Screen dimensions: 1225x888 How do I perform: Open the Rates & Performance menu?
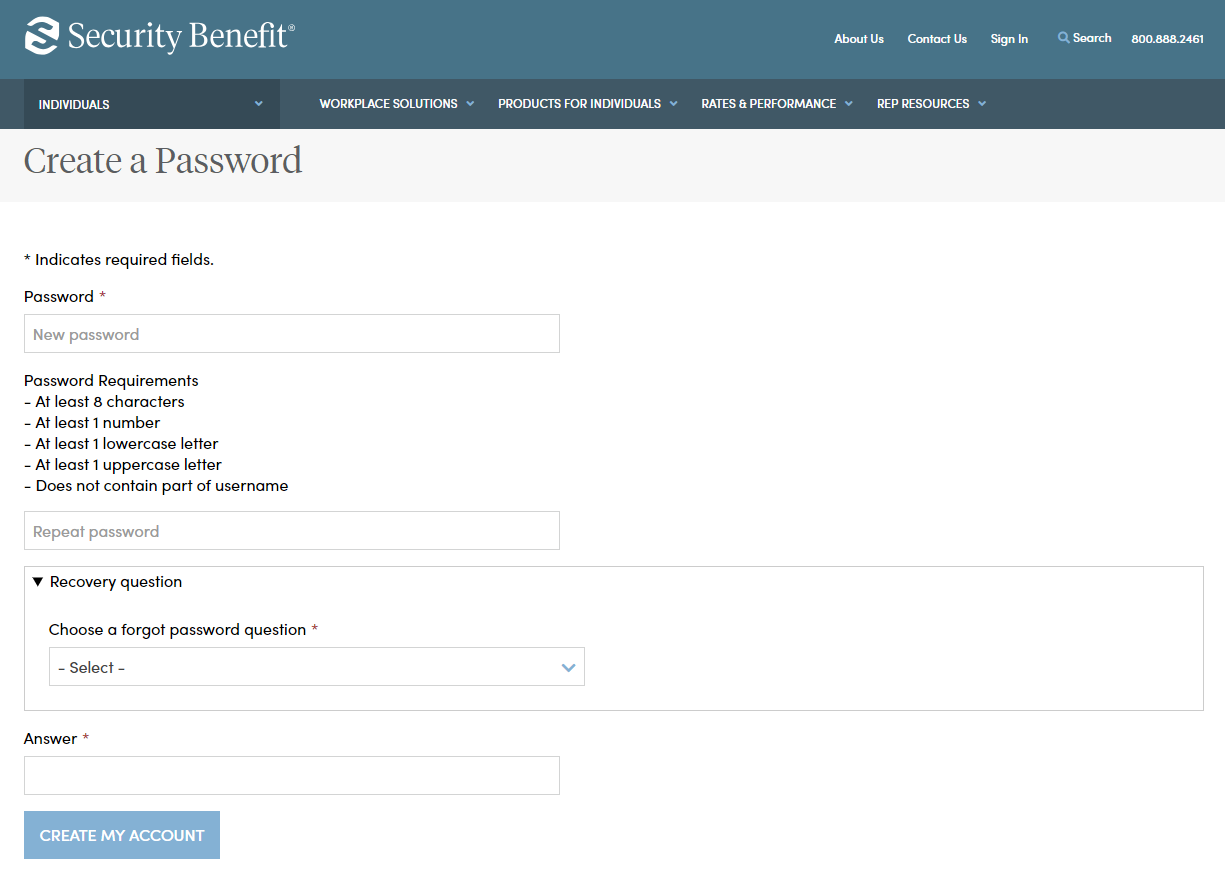[777, 104]
